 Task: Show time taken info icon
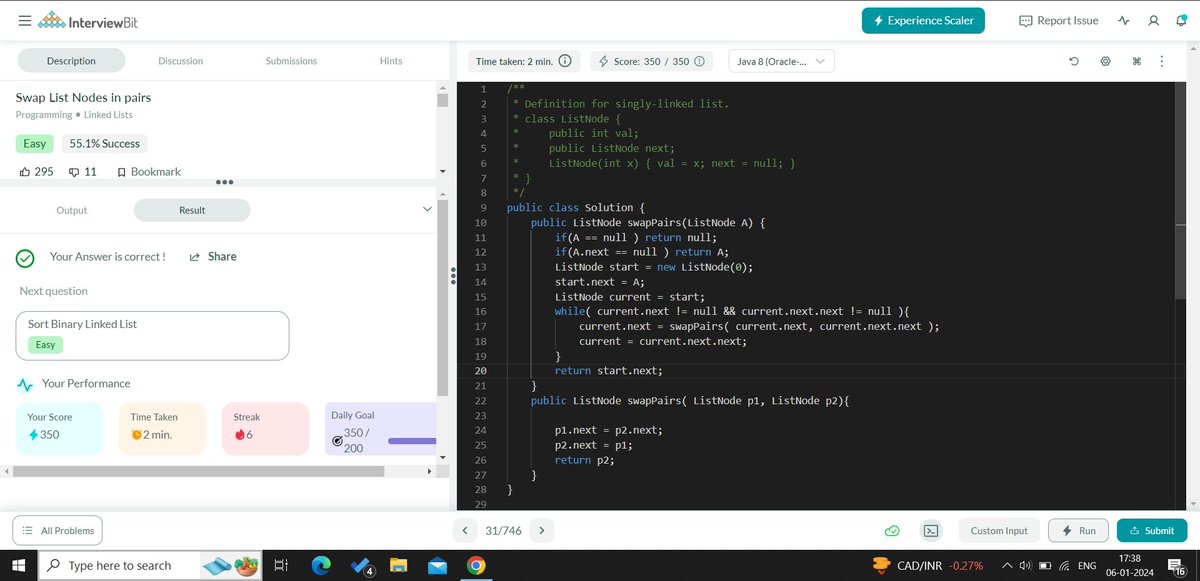(564, 61)
